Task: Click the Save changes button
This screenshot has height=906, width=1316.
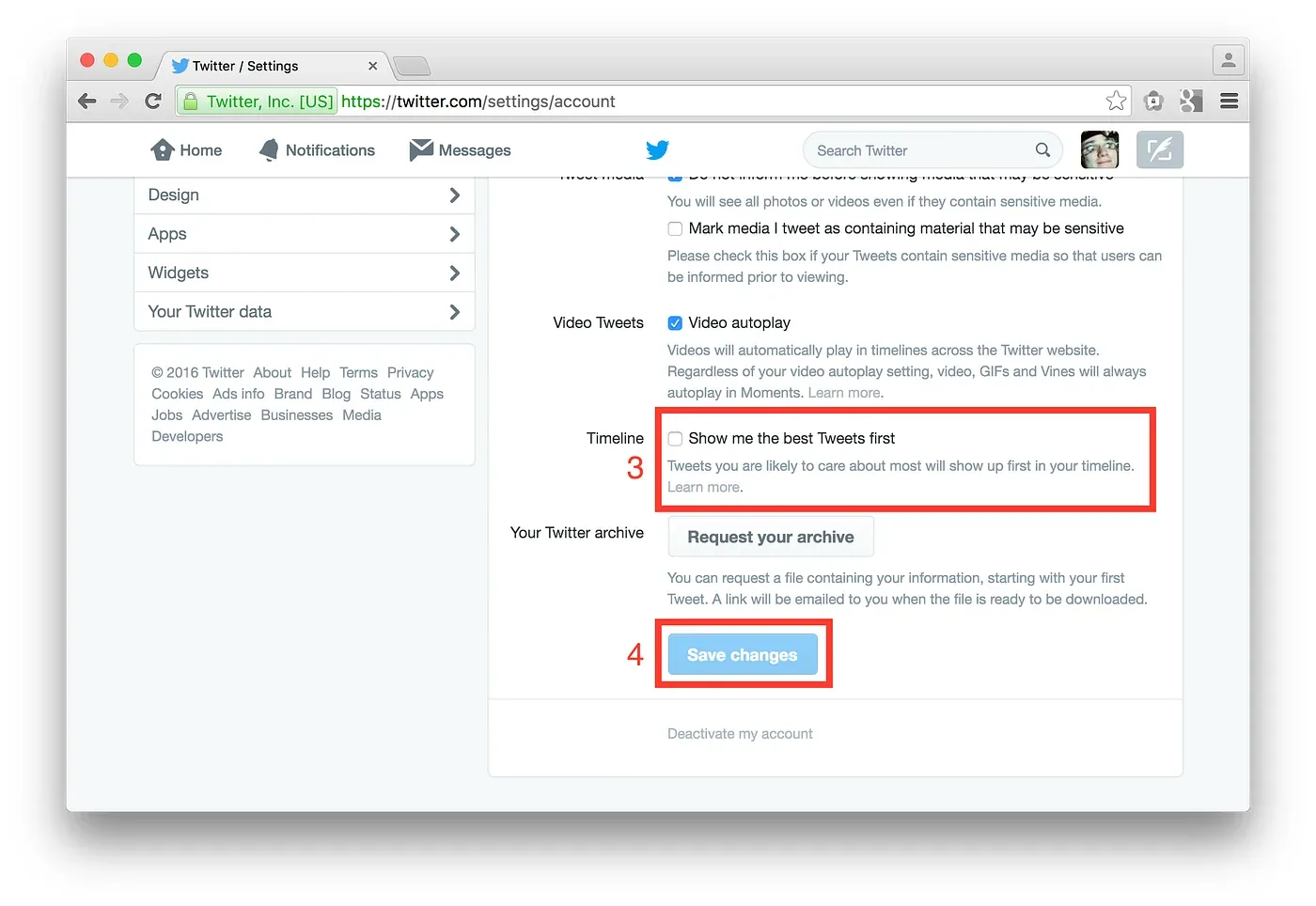Action: click(743, 654)
